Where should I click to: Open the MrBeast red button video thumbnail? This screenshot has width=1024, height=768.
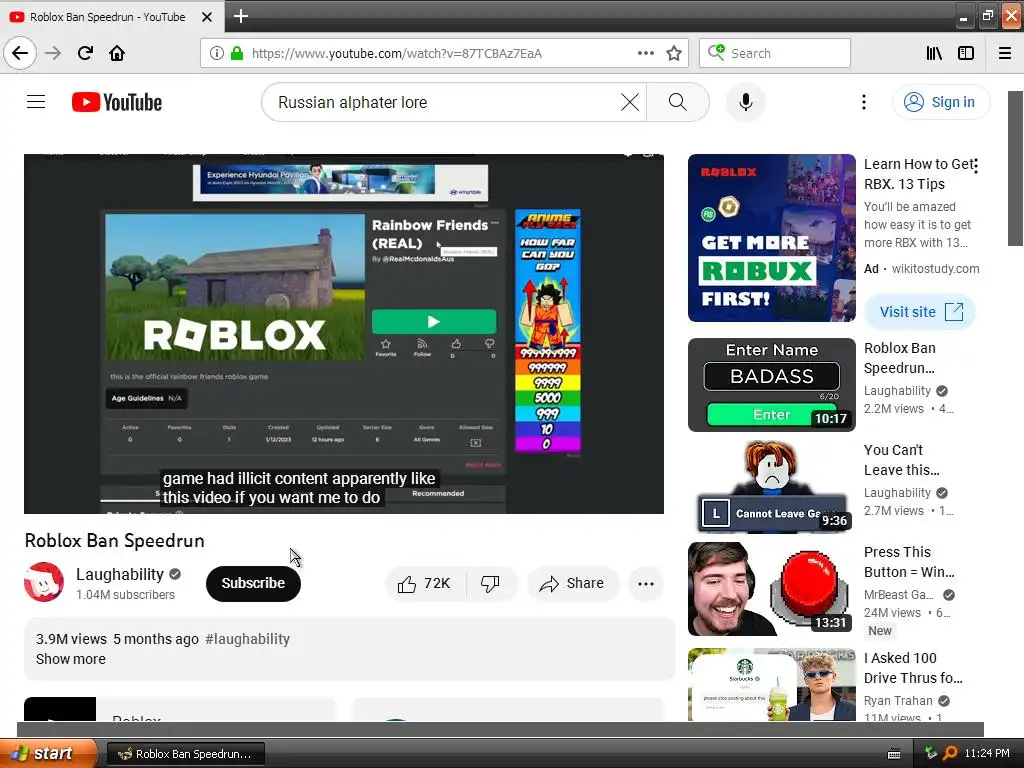(x=771, y=588)
